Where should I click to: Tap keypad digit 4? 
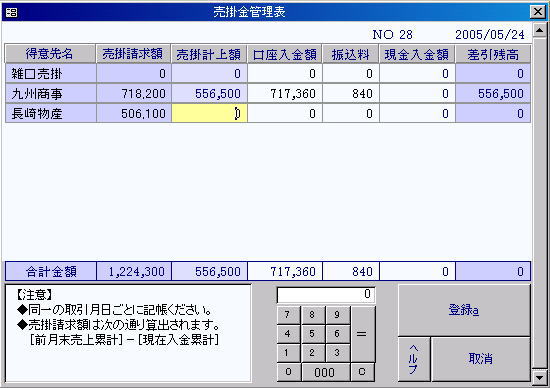288,334
